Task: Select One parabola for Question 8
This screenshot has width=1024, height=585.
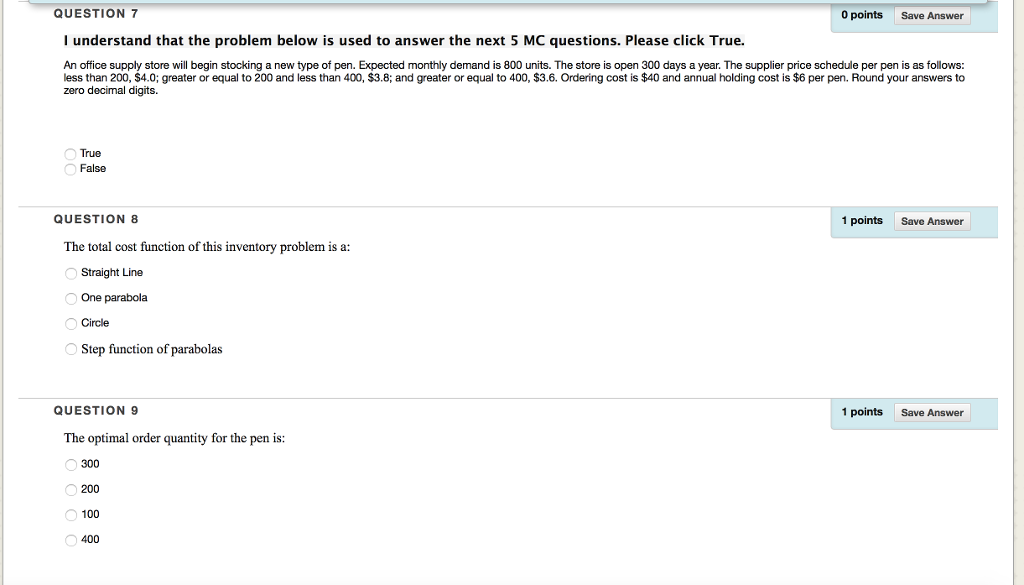Action: pyautogui.click(x=71, y=298)
